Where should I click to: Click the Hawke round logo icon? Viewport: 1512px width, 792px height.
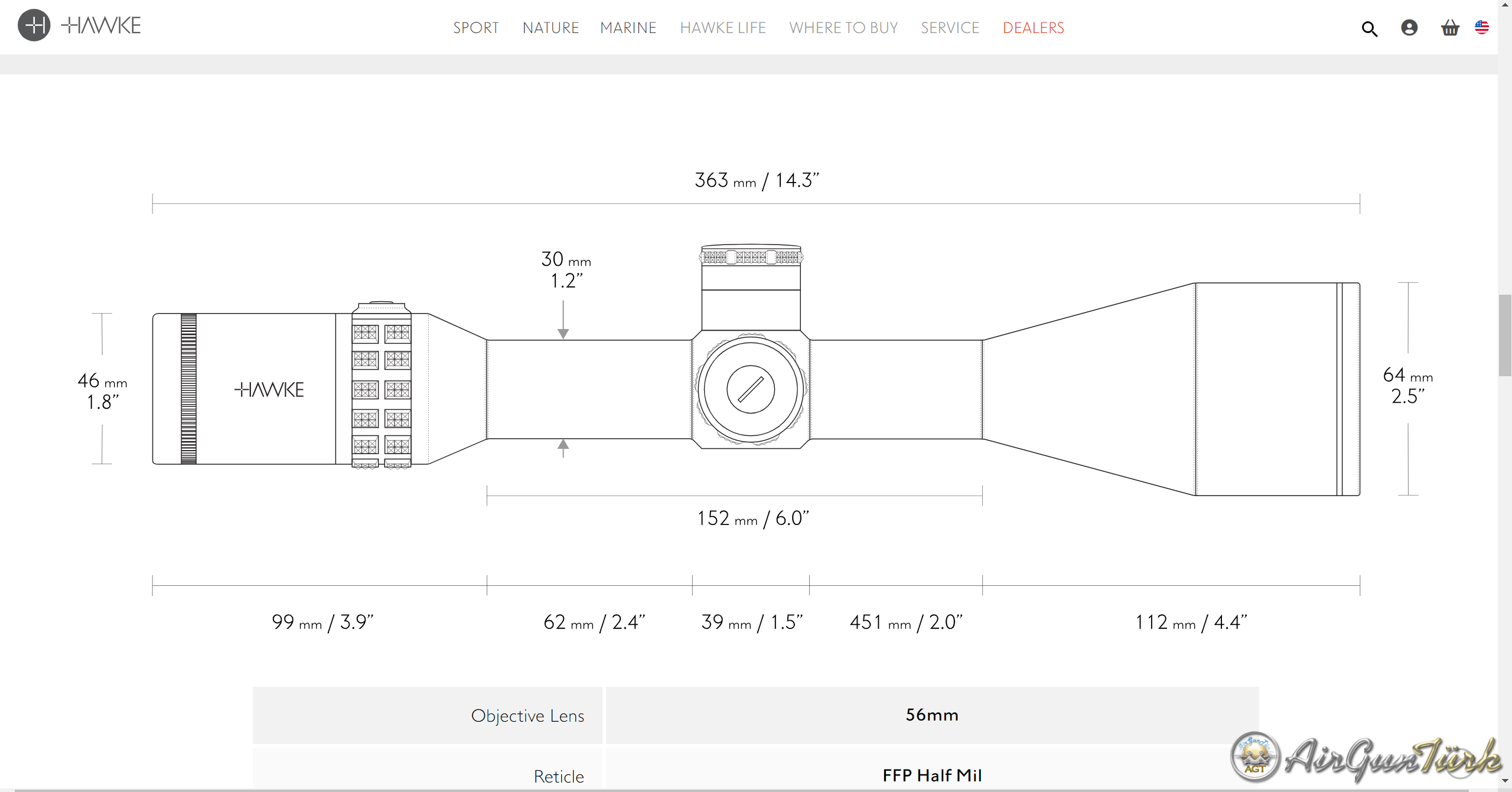(34, 25)
